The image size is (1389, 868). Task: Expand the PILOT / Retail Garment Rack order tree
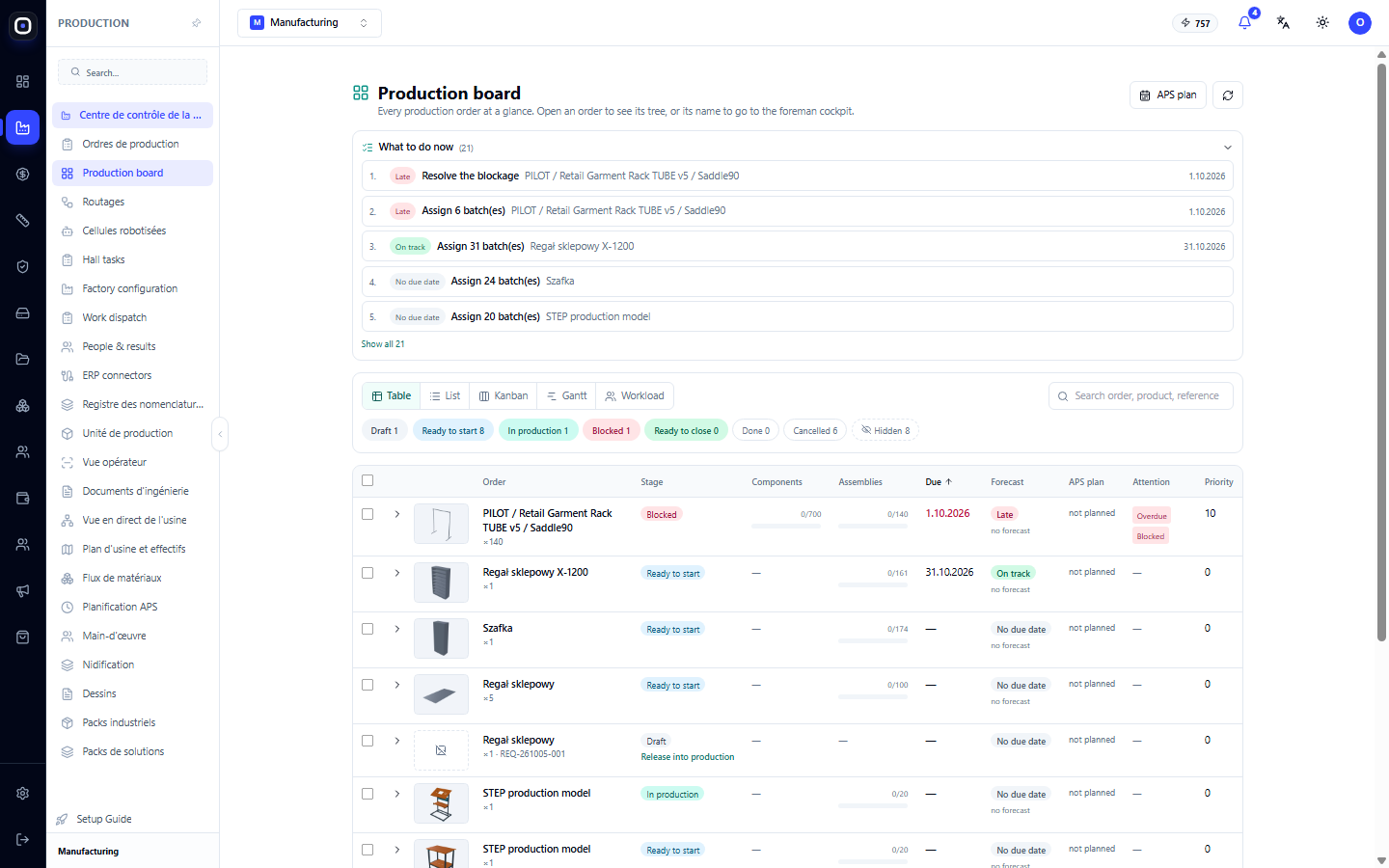pyautogui.click(x=397, y=514)
